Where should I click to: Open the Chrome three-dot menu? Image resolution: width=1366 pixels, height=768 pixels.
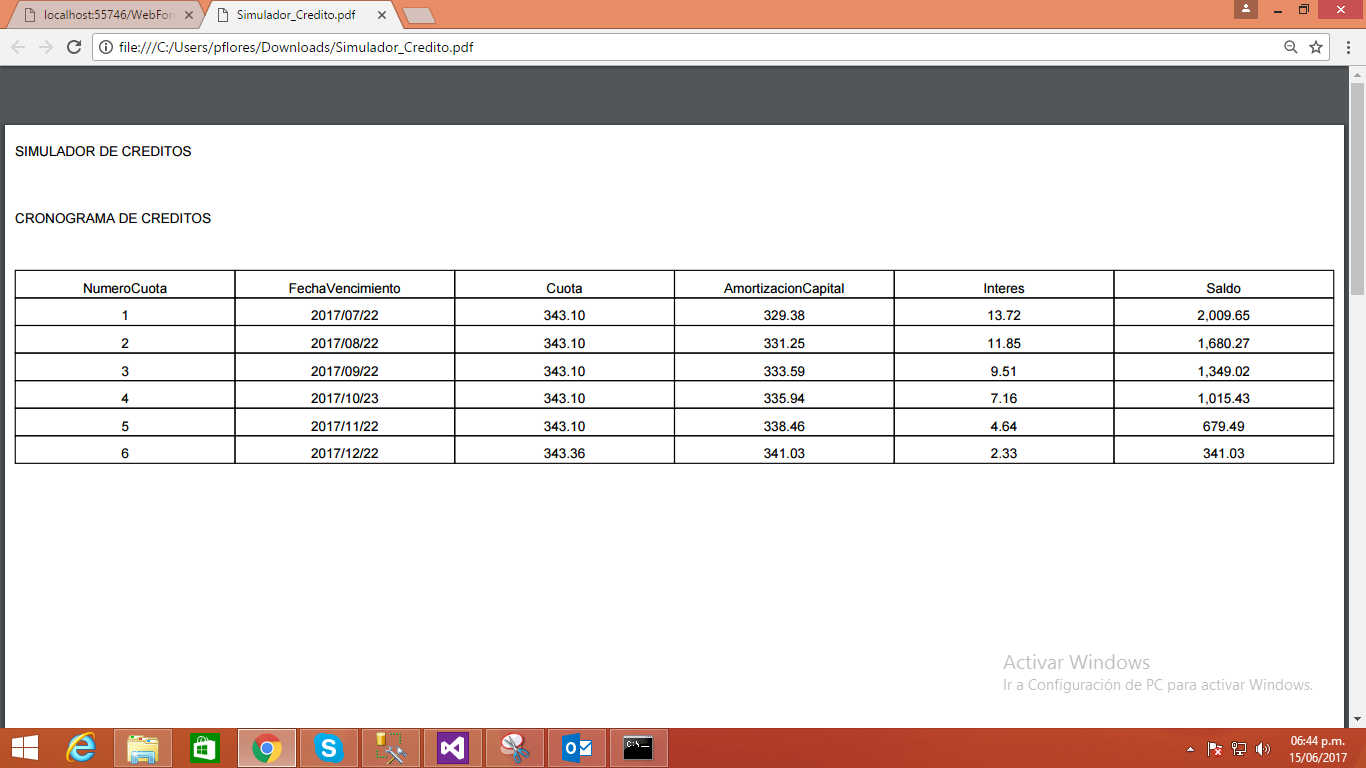coord(1347,47)
